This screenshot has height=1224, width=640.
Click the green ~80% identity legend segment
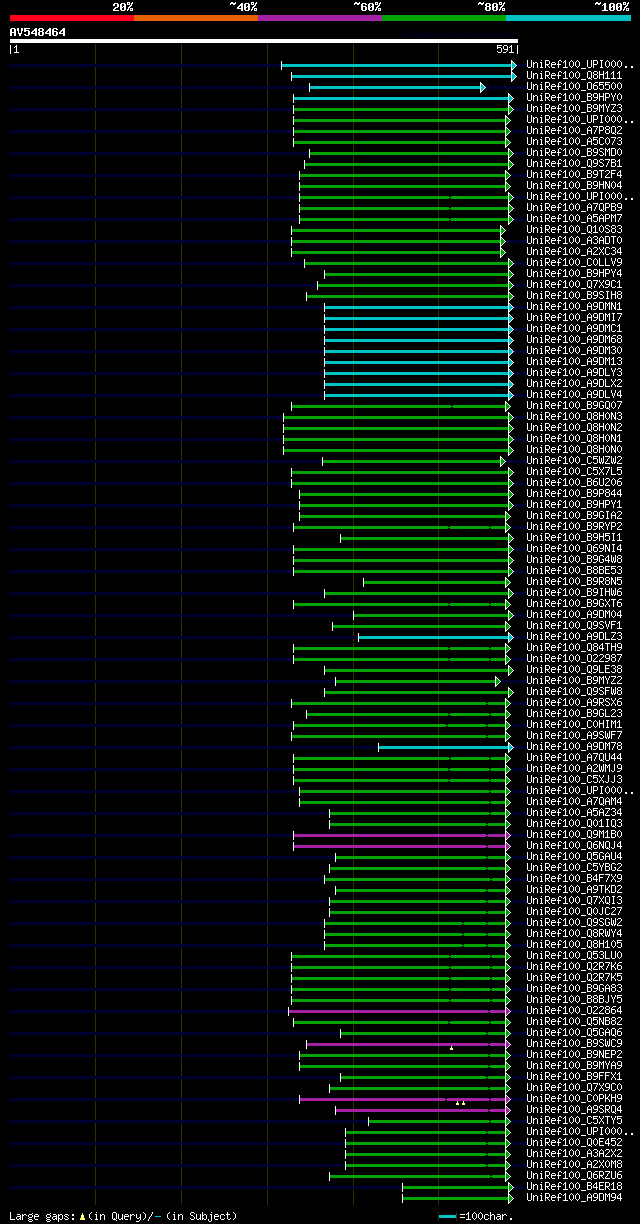(x=443, y=18)
